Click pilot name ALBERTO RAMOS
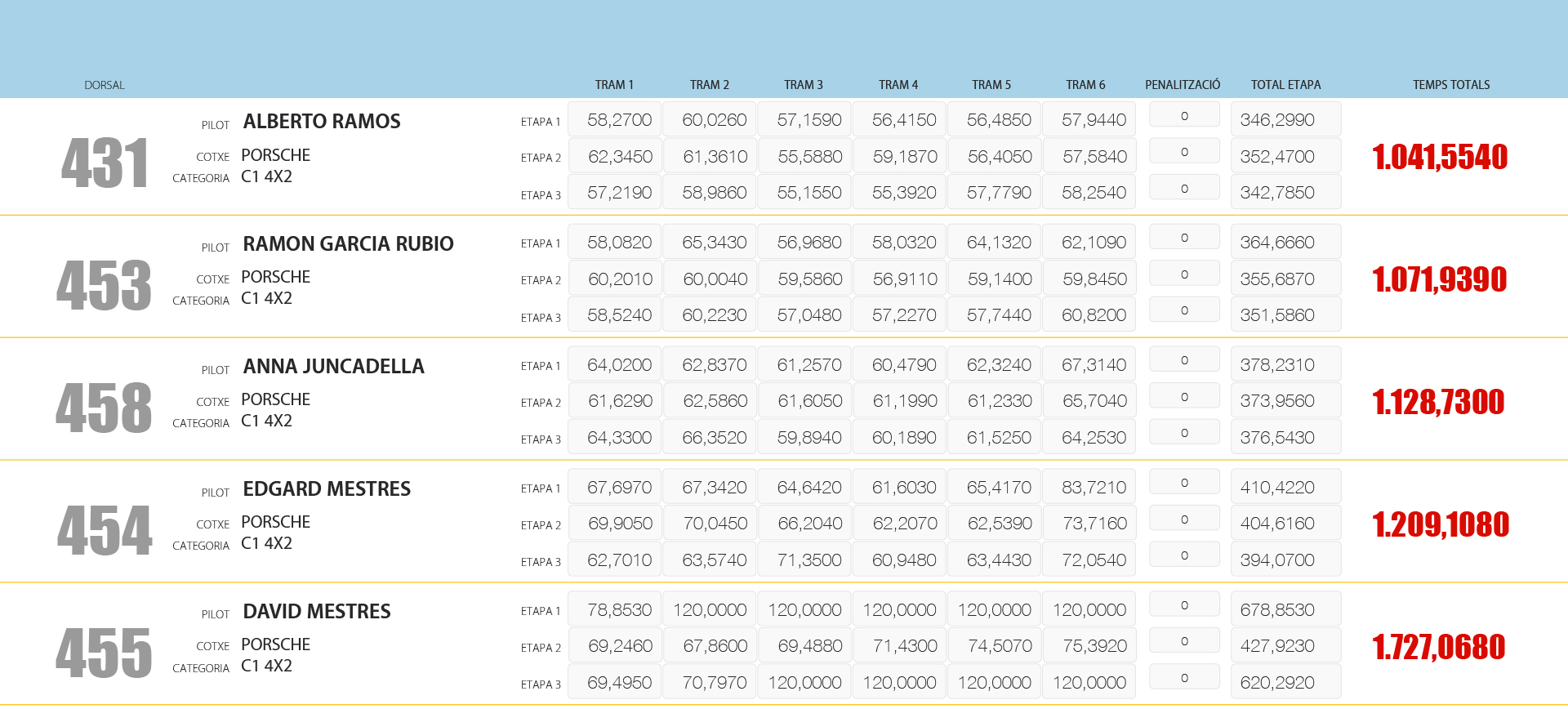 (x=322, y=122)
